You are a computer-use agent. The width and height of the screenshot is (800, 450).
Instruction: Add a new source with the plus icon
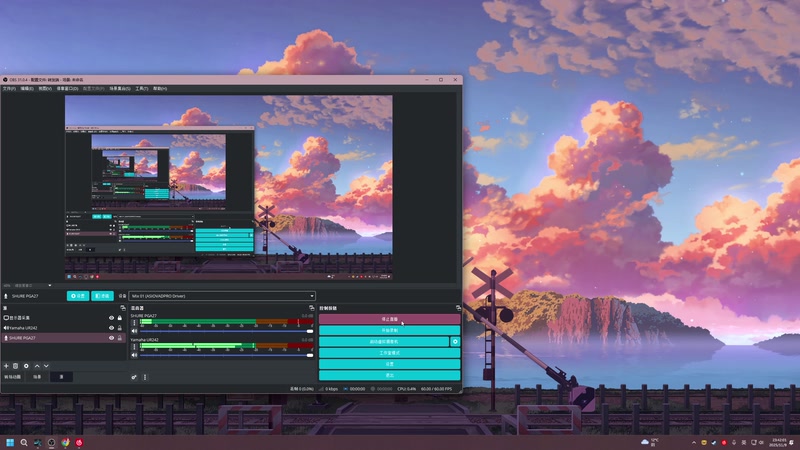(x=6, y=366)
